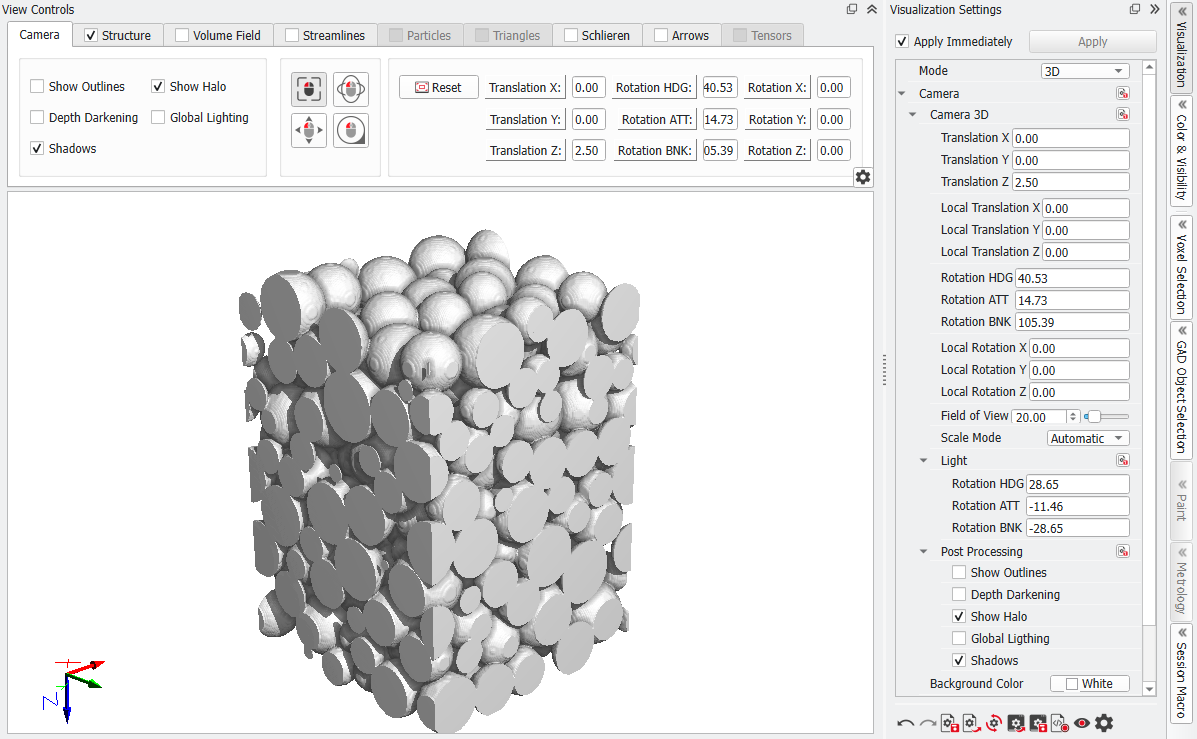The height and width of the screenshot is (739, 1197).
Task: Click the Reset camera button
Action: click(438, 88)
